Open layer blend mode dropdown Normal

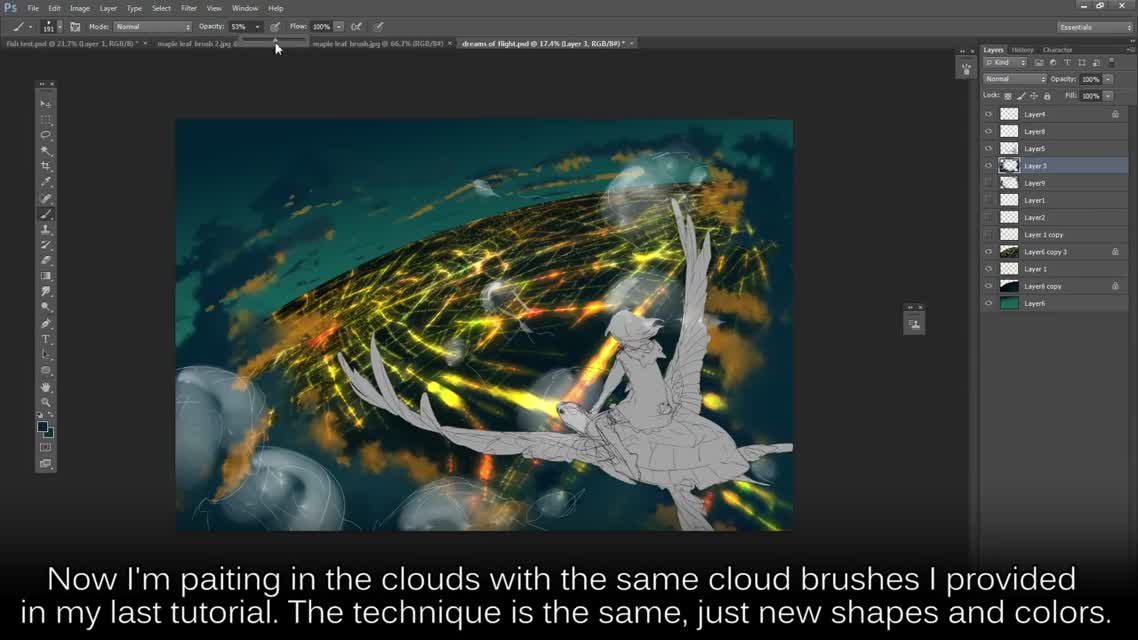[x=1015, y=79]
